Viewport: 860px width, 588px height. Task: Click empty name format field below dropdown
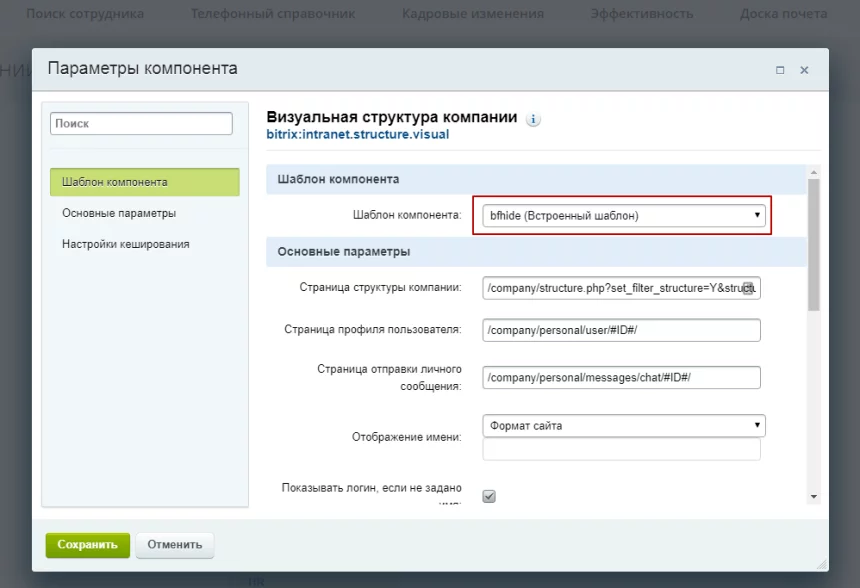pos(621,450)
